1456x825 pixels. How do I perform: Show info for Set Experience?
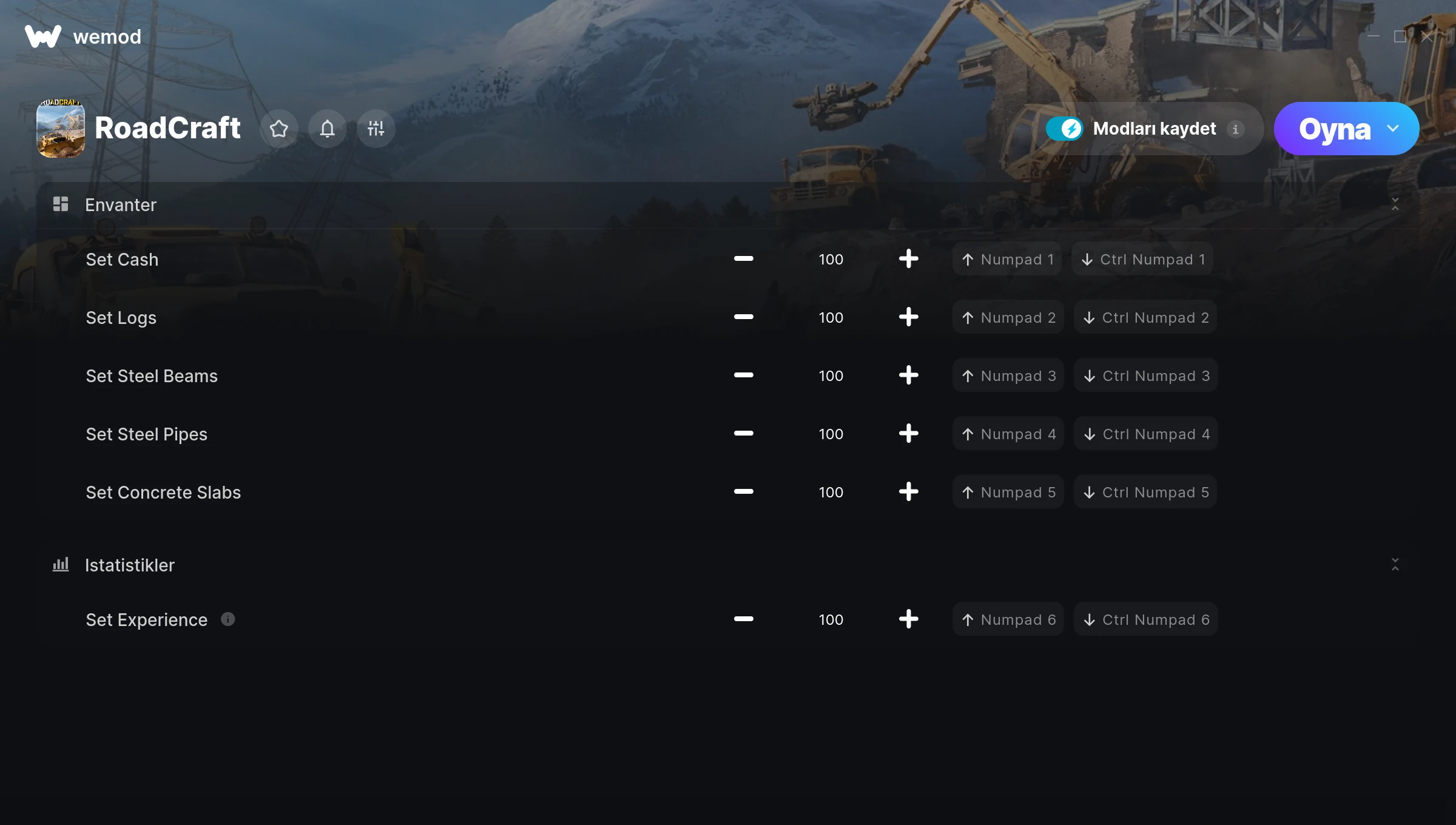tap(228, 619)
